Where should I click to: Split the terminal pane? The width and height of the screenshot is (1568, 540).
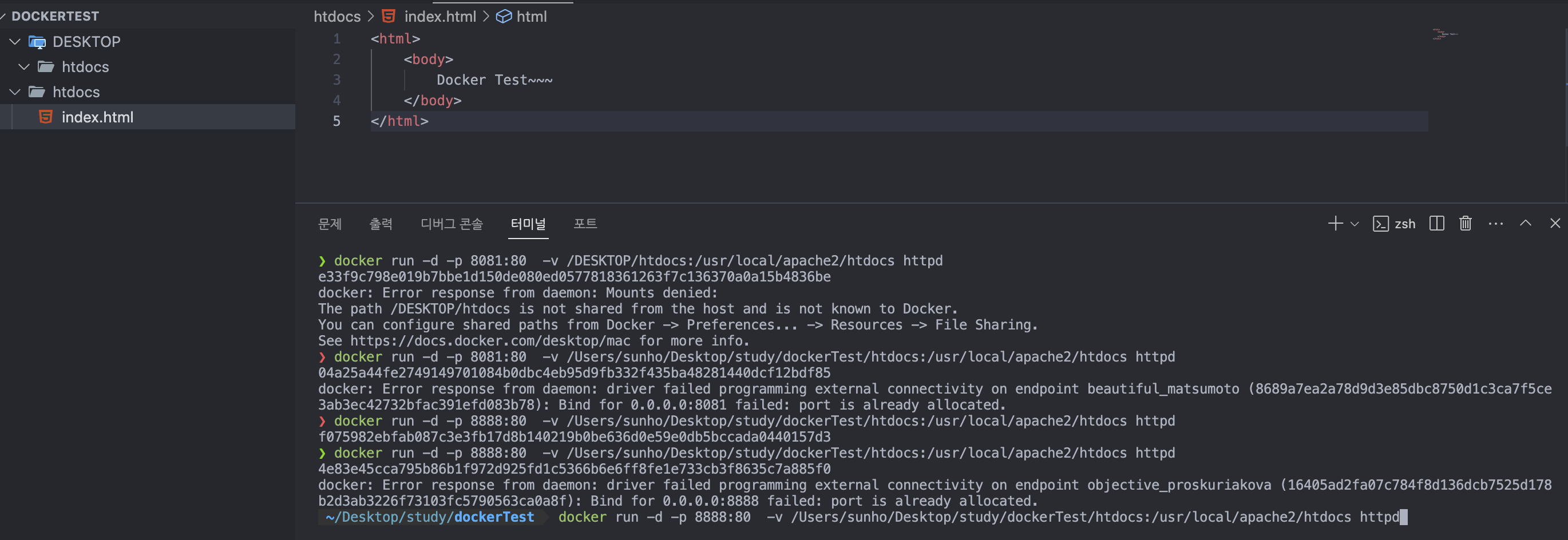pyautogui.click(x=1436, y=224)
